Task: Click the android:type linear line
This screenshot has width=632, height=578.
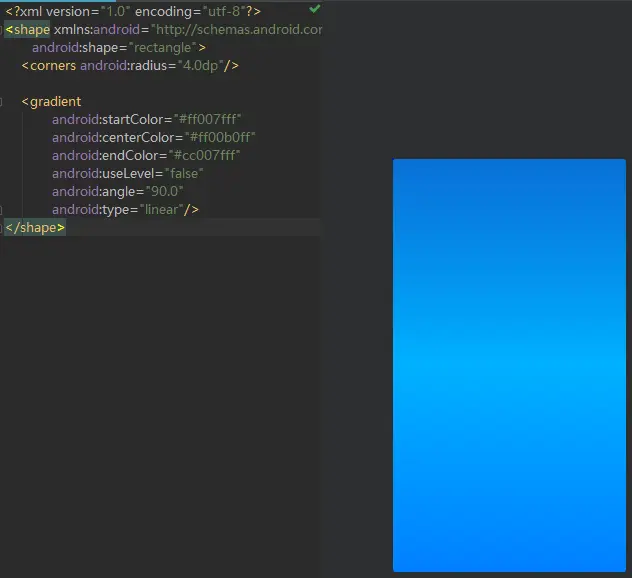Action: click(125, 210)
